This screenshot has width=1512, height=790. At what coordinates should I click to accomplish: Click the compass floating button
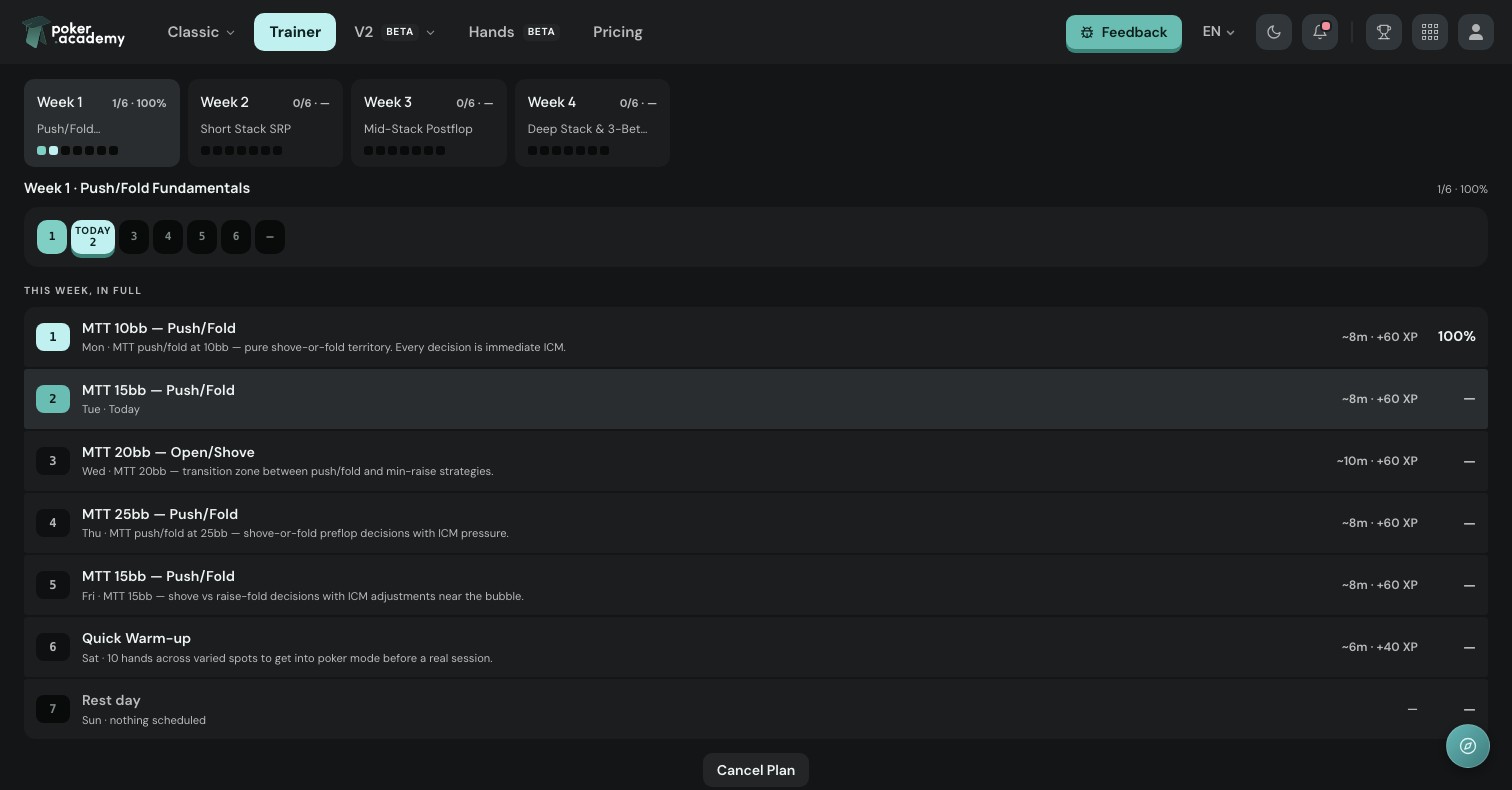tap(1468, 746)
